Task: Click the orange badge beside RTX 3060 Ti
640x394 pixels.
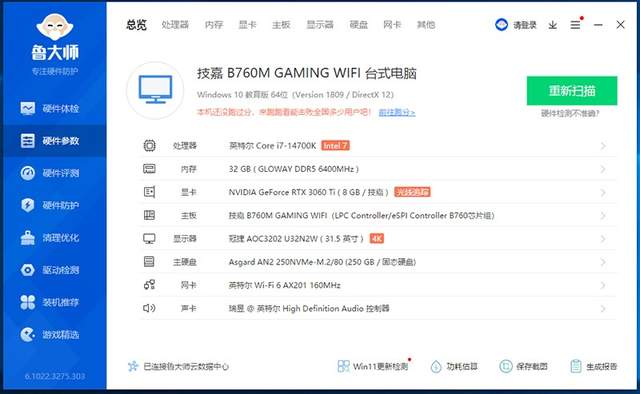Action: 412,192
